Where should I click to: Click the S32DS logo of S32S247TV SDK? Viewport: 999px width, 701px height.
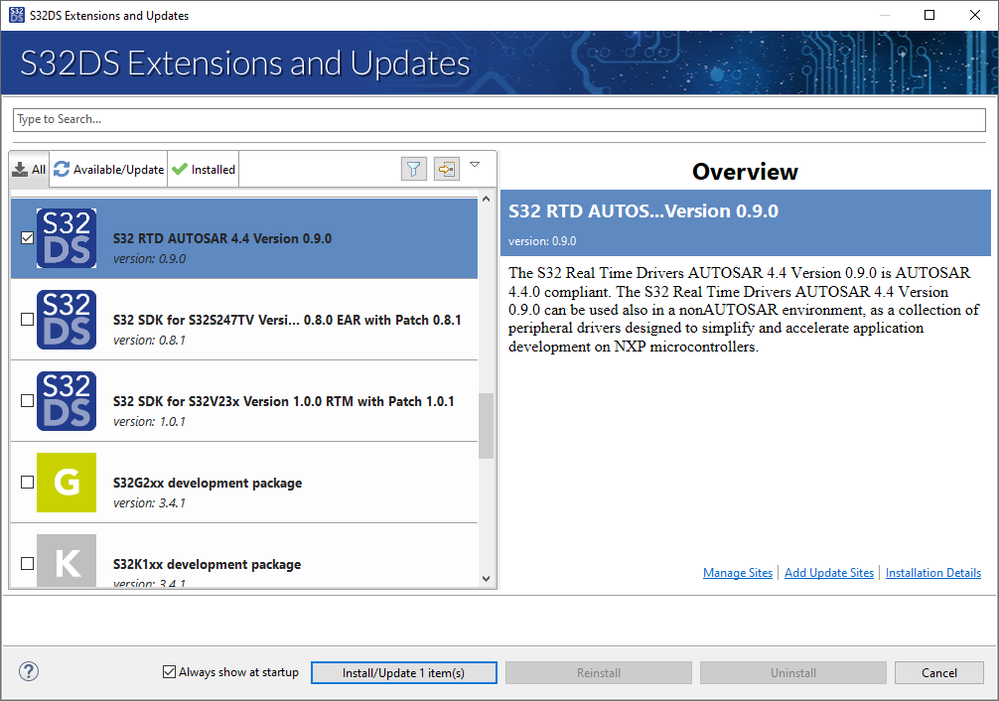[66, 320]
